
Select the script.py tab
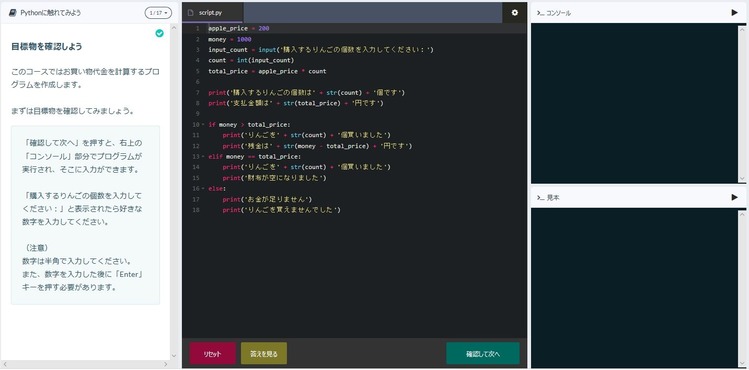pos(213,13)
